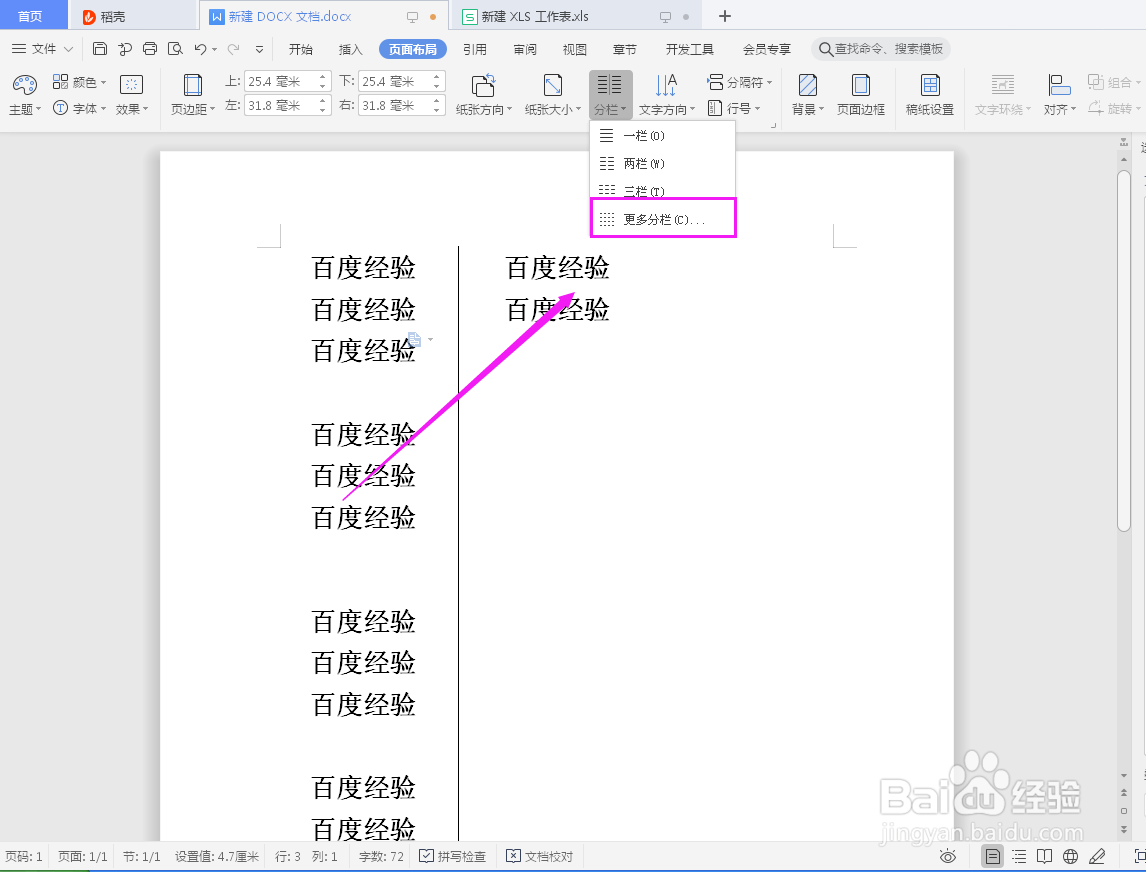Click top margin spinner arrows

(322, 81)
